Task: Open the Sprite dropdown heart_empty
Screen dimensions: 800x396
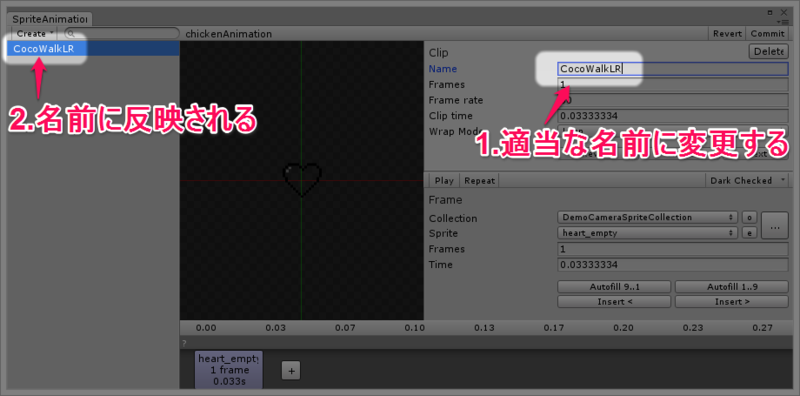Action: (648, 233)
